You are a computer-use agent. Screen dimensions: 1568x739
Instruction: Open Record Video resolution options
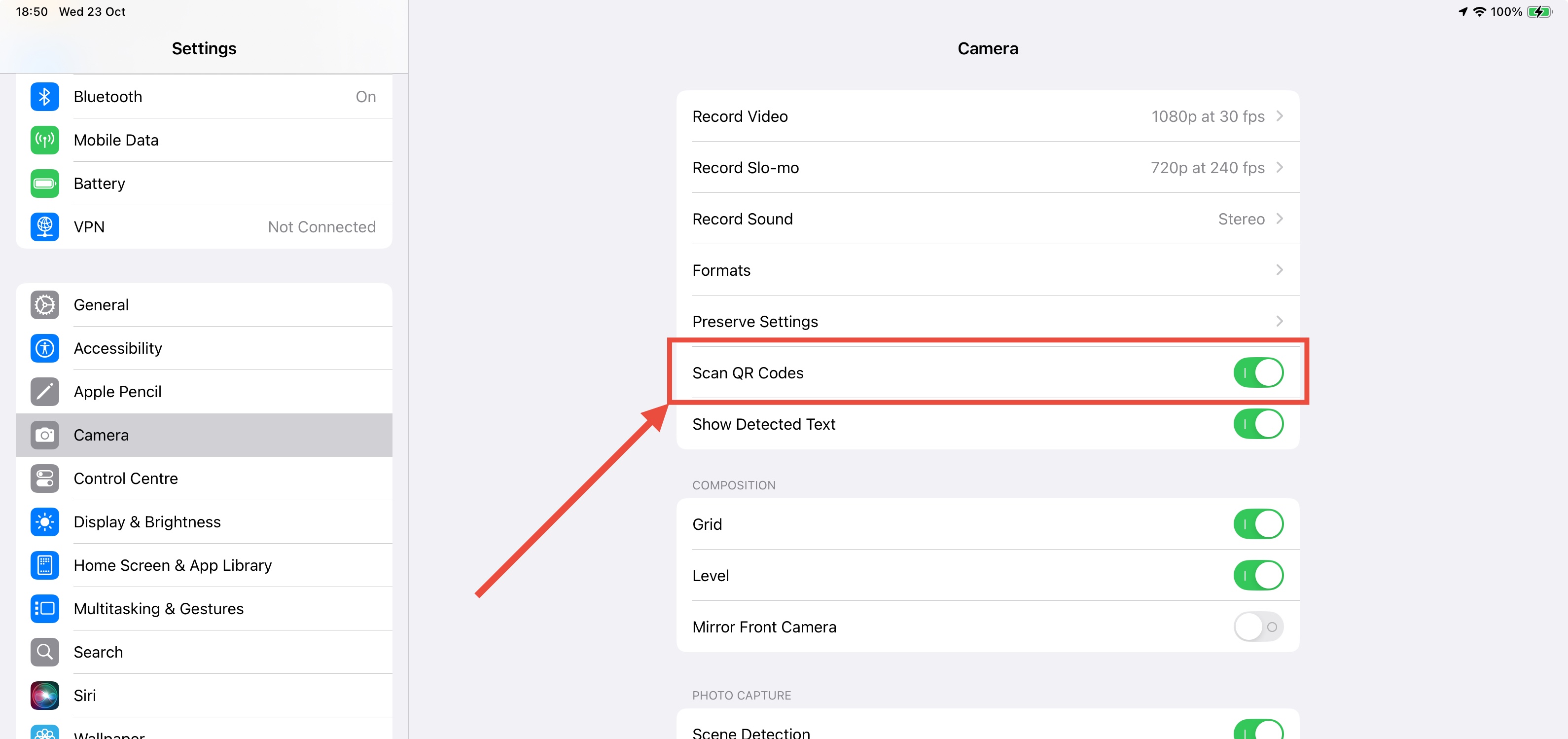[986, 116]
